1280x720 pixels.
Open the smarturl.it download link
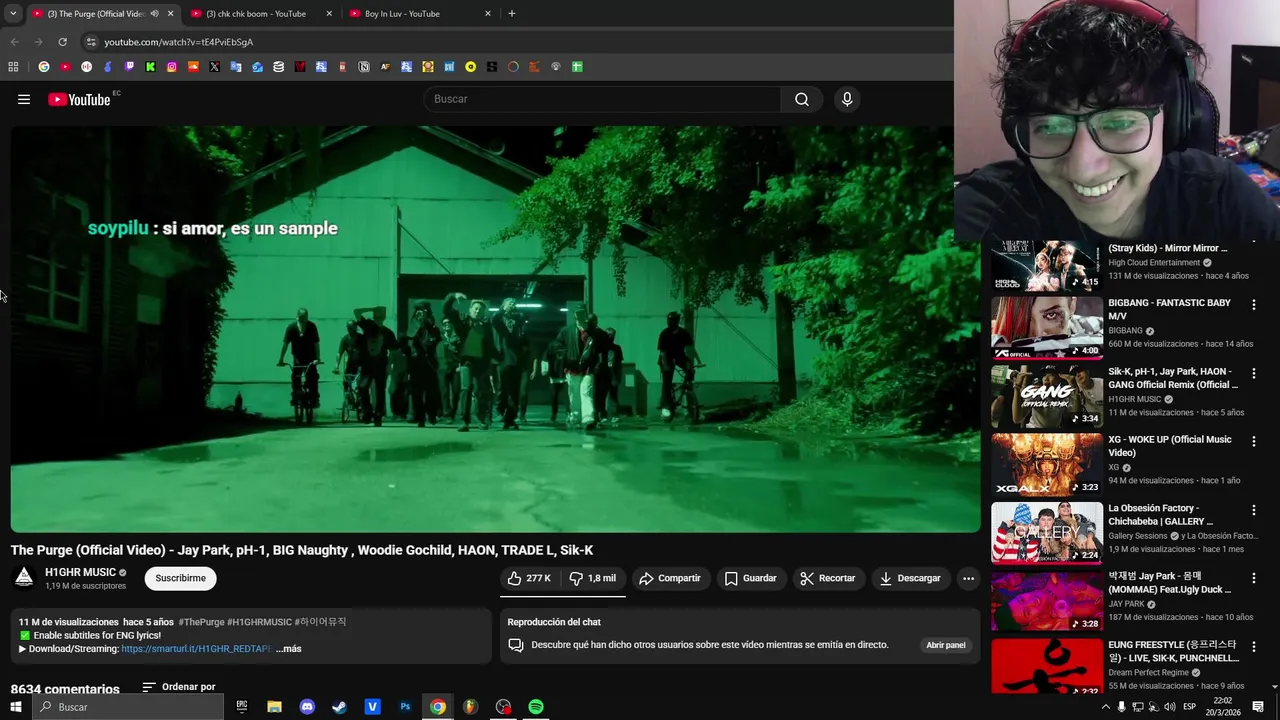(196, 649)
